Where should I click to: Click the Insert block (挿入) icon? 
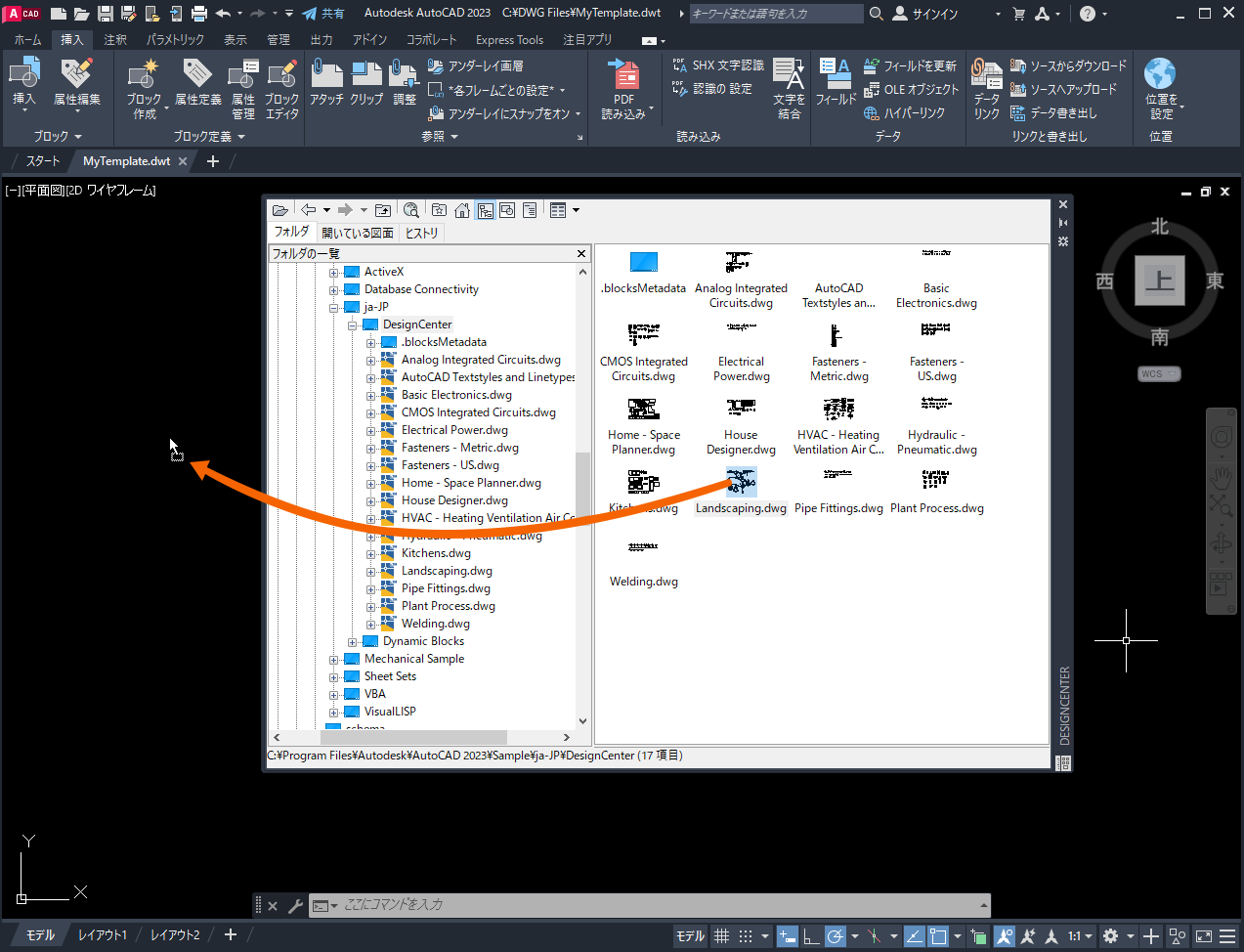(x=24, y=75)
